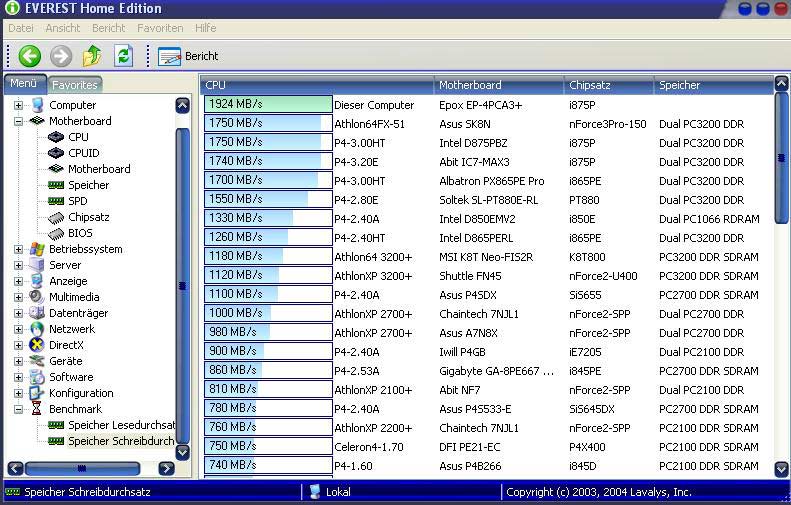Collapse the Benchmark tree node
The height and width of the screenshot is (505, 791).
tap(18, 409)
